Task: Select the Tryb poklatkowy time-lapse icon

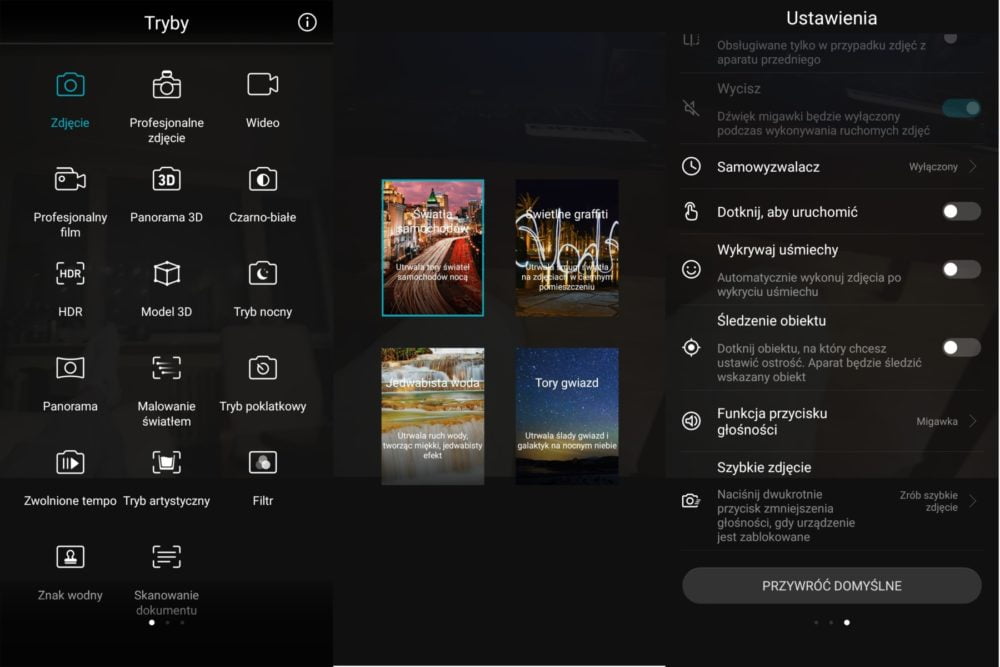Action: tap(262, 368)
